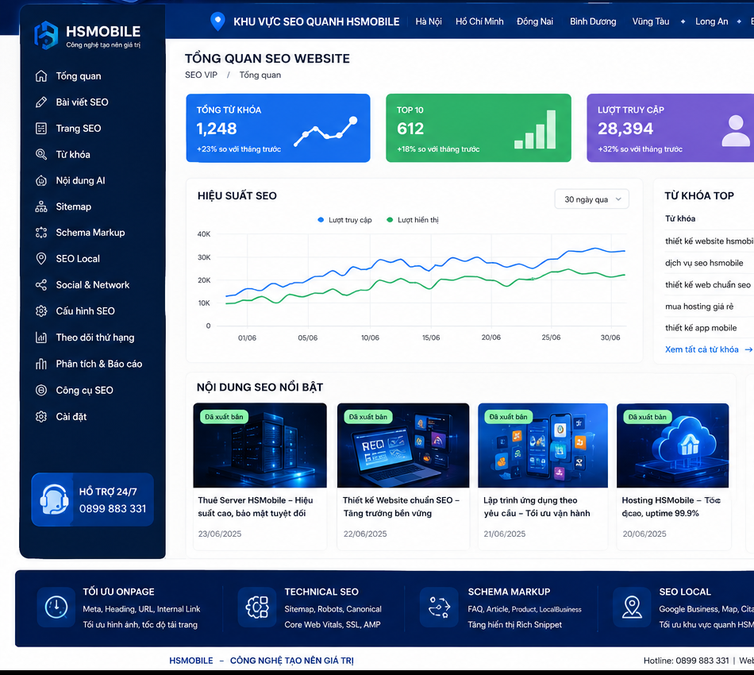Click keyword 'dịch vụ seo hsmobile'
The width and height of the screenshot is (754, 675).
[x=704, y=263]
